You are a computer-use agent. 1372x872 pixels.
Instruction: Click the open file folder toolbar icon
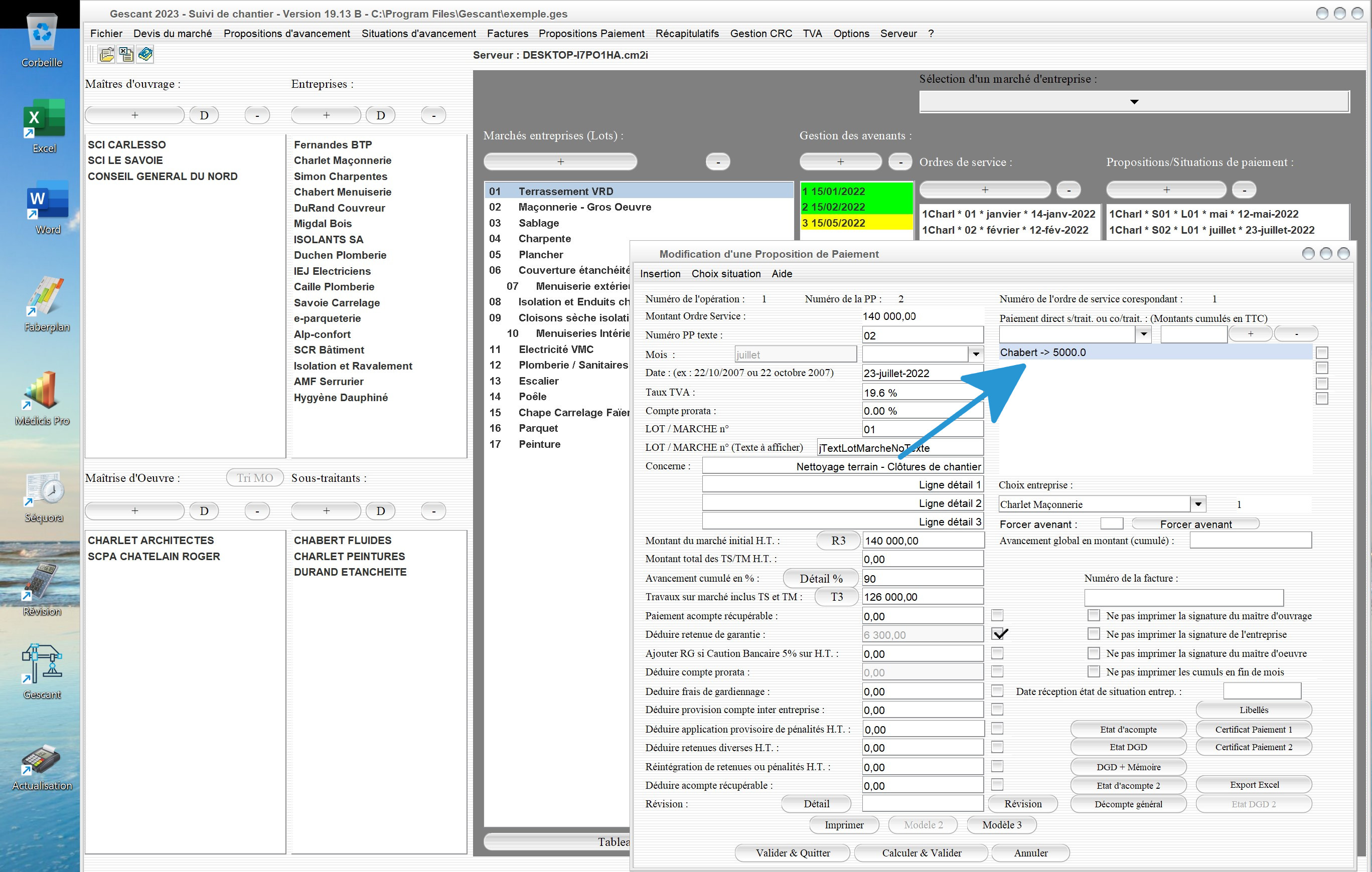click(106, 55)
